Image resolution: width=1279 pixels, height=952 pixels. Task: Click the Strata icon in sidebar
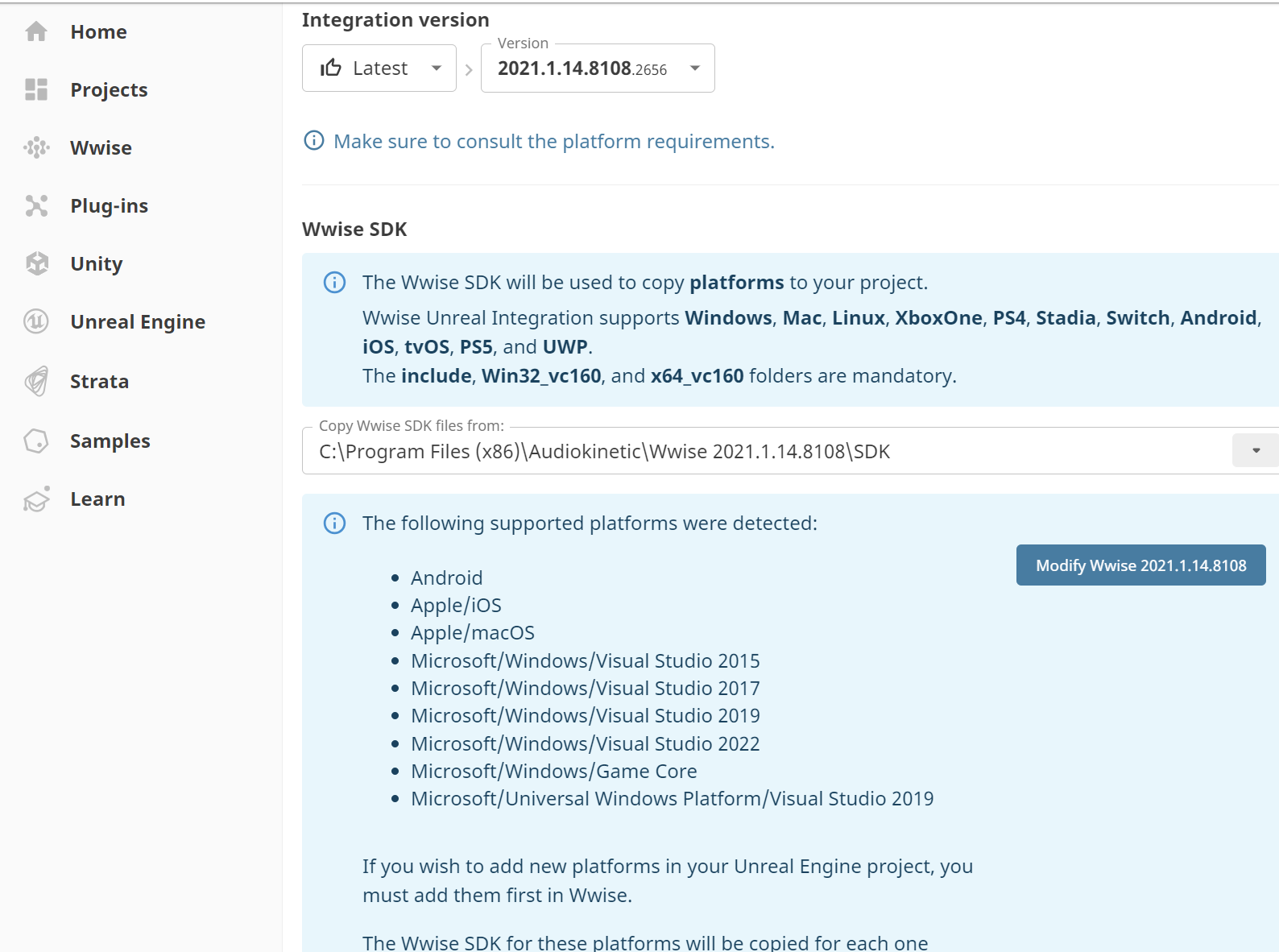[x=36, y=381]
